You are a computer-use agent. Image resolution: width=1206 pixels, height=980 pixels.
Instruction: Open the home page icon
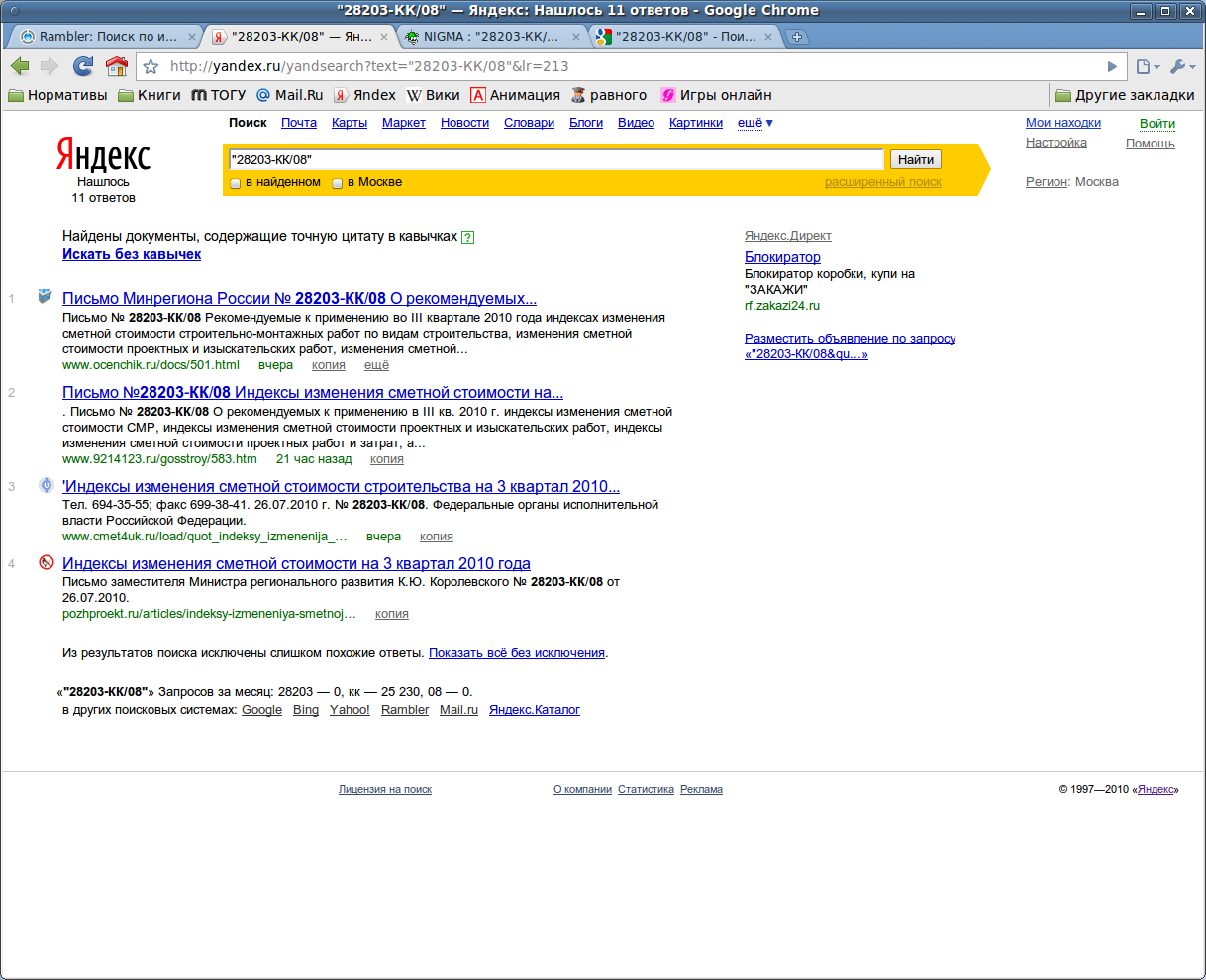(117, 66)
